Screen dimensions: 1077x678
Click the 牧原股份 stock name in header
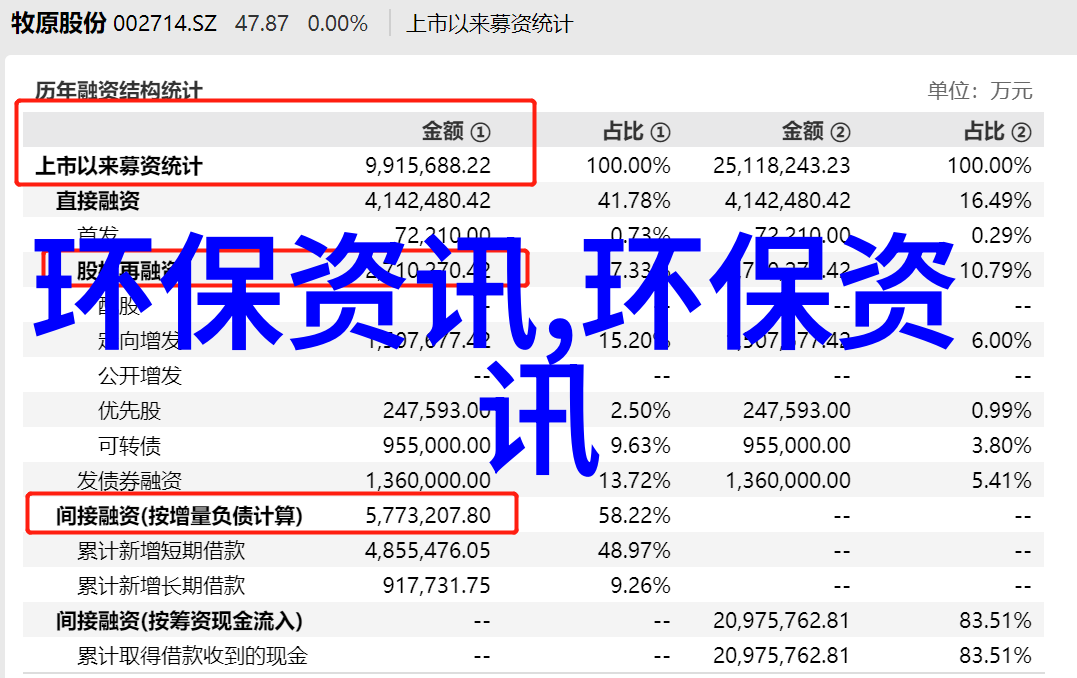(x=58, y=23)
